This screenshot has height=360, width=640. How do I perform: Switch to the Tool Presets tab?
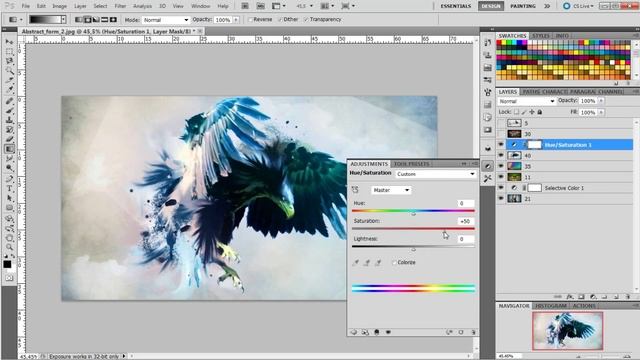click(x=411, y=164)
